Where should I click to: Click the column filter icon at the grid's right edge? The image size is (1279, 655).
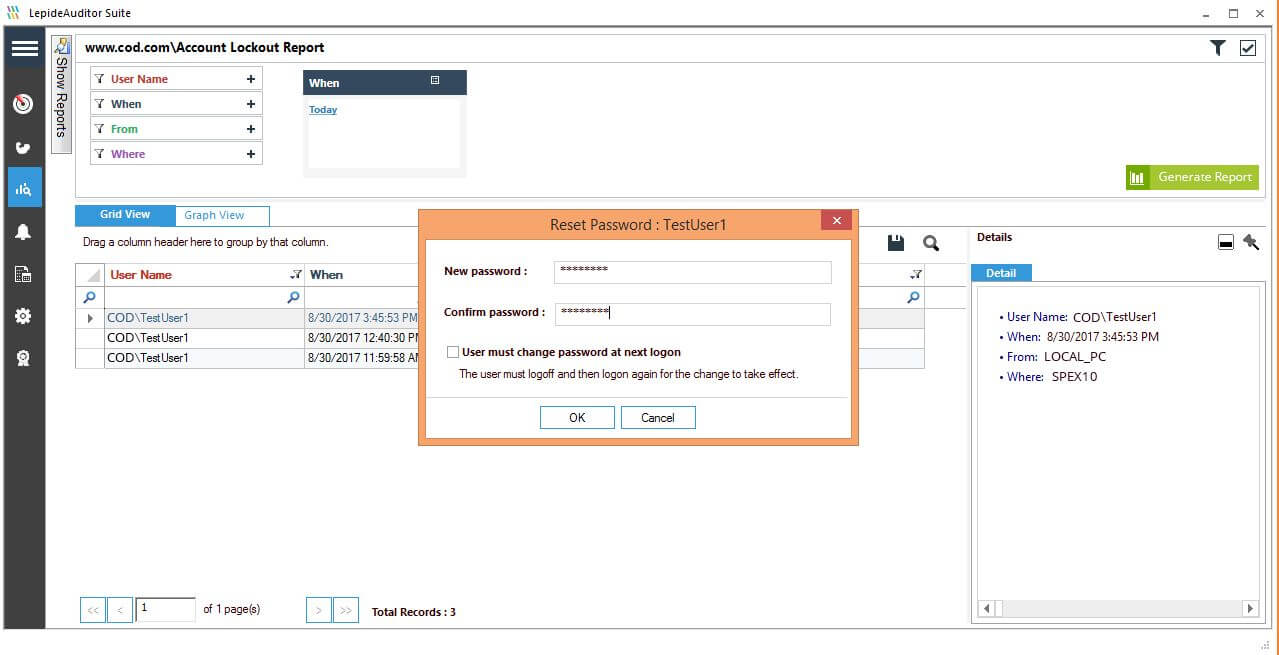click(915, 275)
